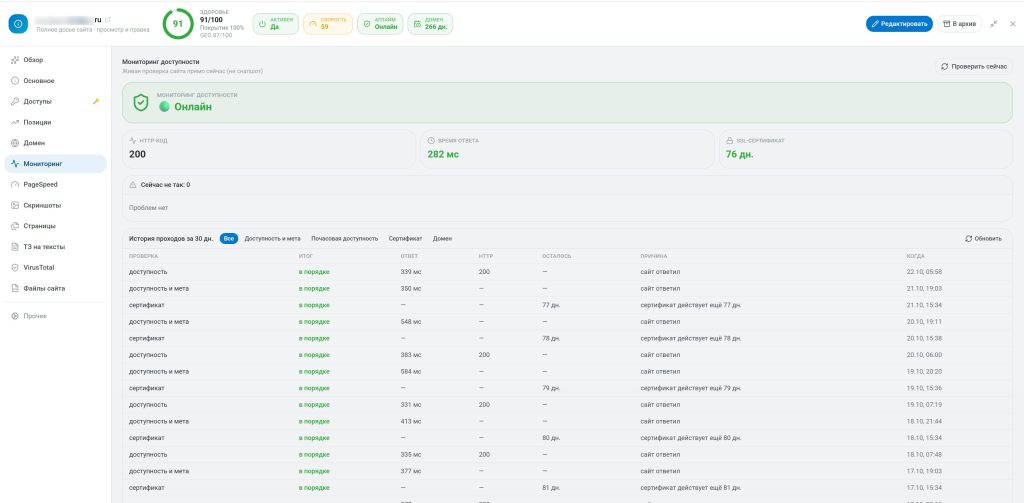Click the key icon next to Доступы
Screen dimensions: 1024x503
[x=96, y=101]
